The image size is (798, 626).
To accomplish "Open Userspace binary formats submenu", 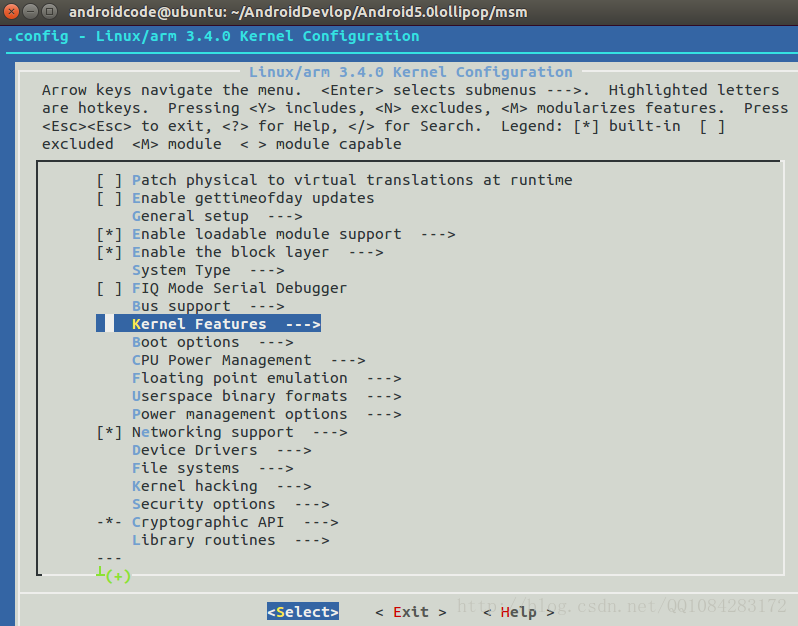I will tap(266, 396).
